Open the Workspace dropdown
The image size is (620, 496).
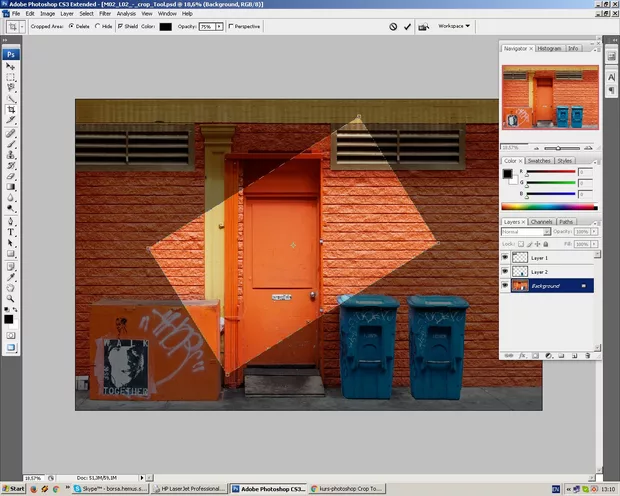(x=454, y=26)
